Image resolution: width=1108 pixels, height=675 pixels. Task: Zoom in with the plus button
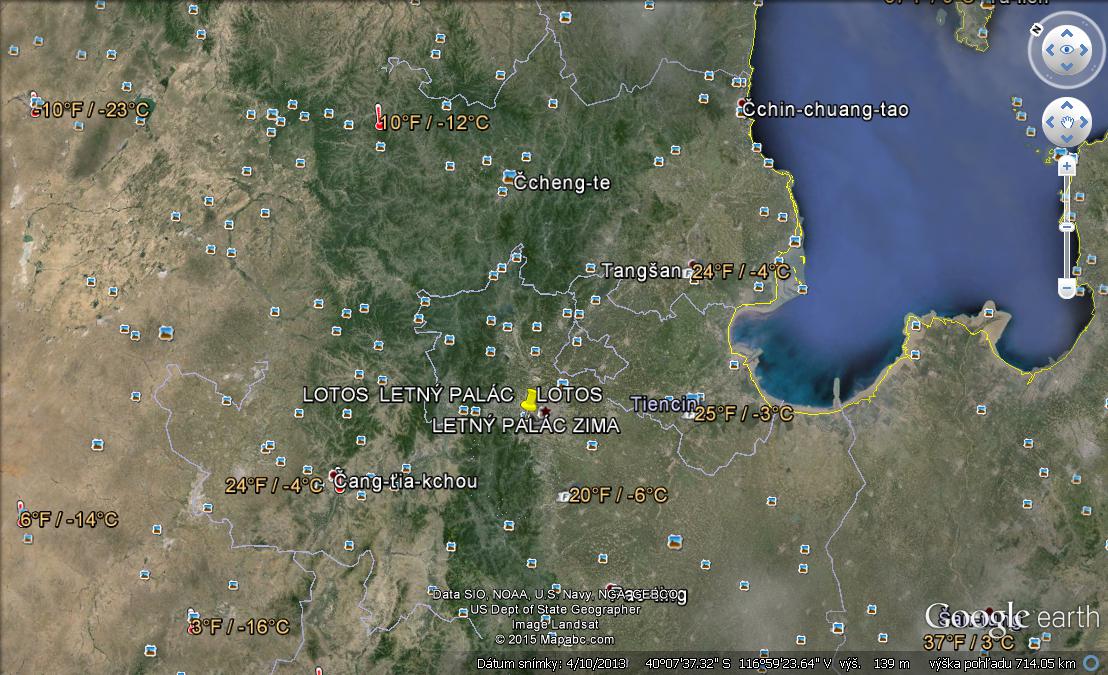pos(1067,166)
